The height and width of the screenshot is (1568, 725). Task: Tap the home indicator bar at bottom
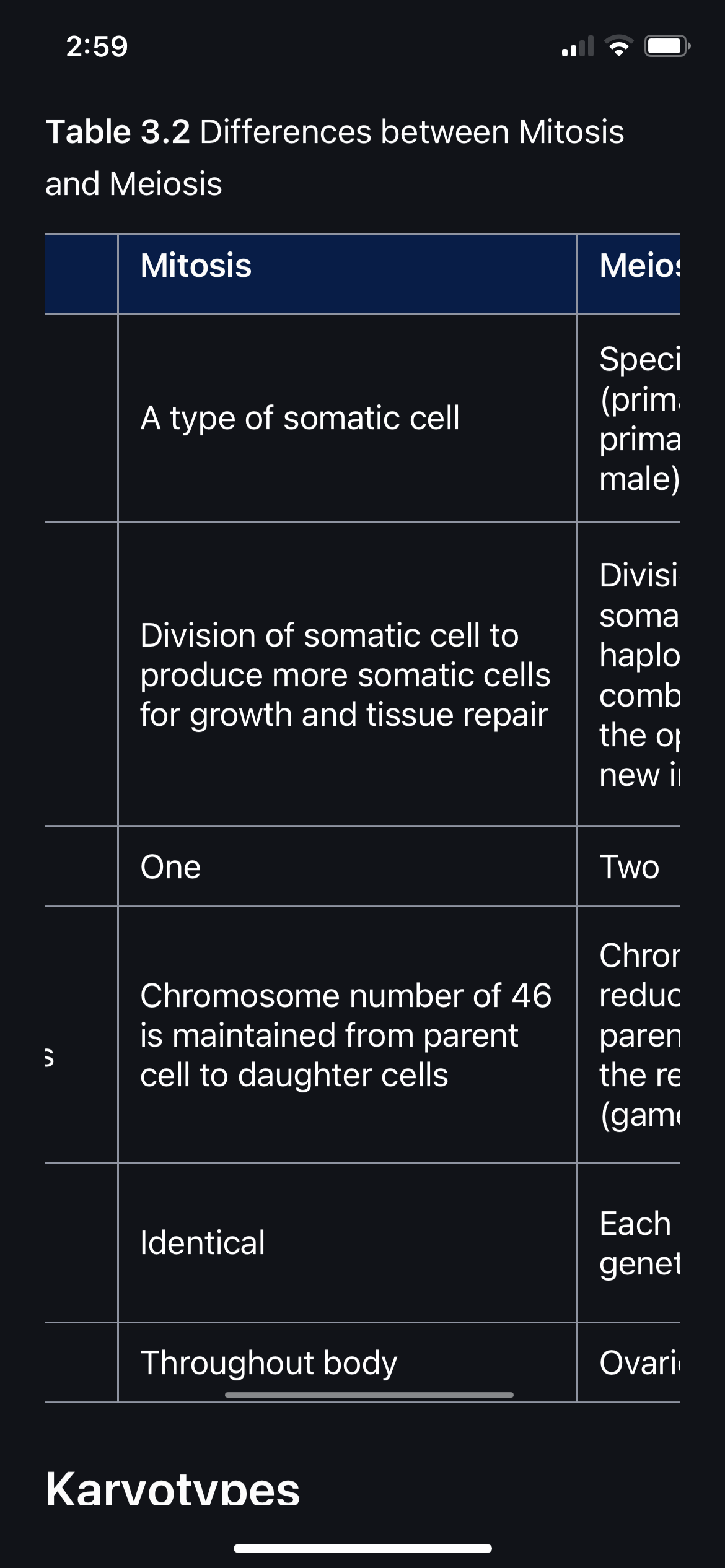click(362, 1548)
